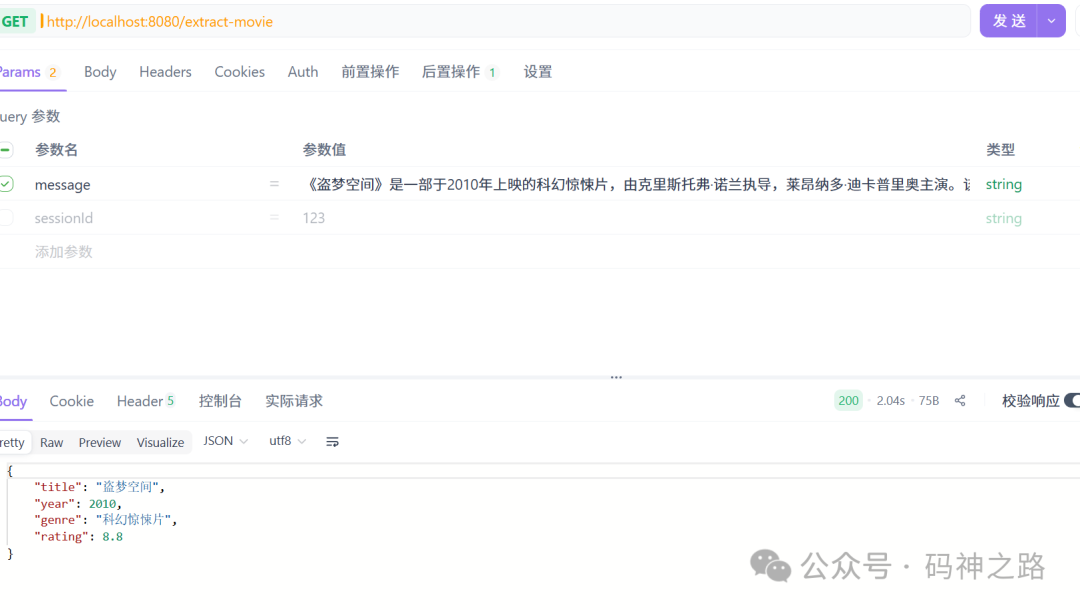Click the WeChat 公众号 icon at bottom

pyautogui.click(x=770, y=567)
